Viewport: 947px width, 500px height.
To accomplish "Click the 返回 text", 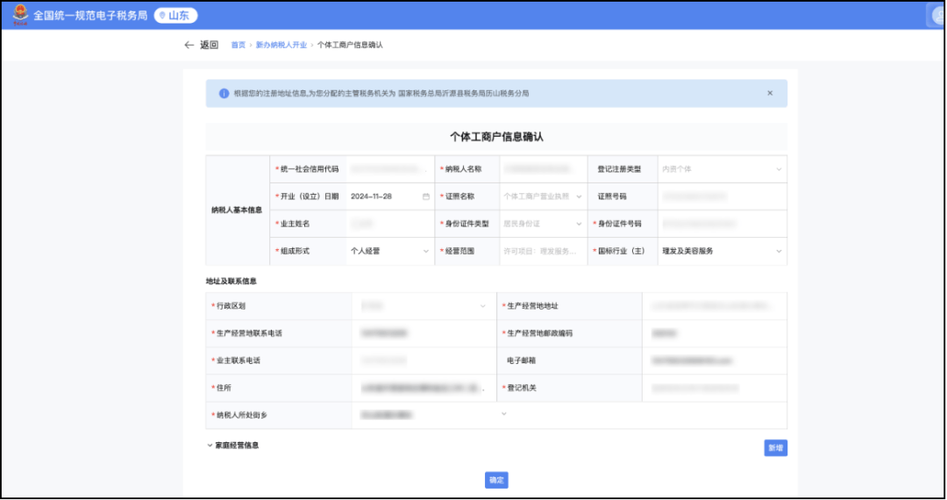I will tap(209, 45).
